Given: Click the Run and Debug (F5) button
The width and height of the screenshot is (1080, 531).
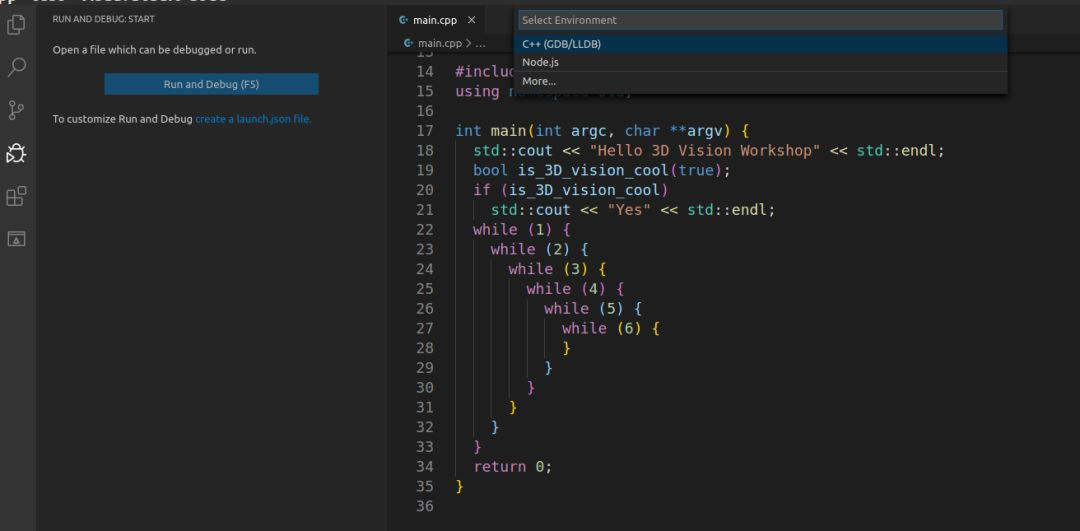Looking at the screenshot, I should [211, 84].
